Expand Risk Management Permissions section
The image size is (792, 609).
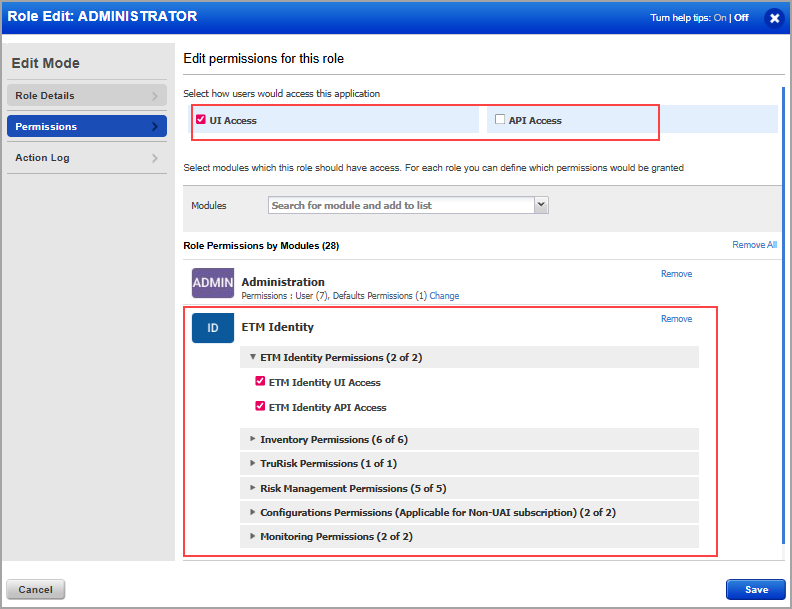coord(469,488)
